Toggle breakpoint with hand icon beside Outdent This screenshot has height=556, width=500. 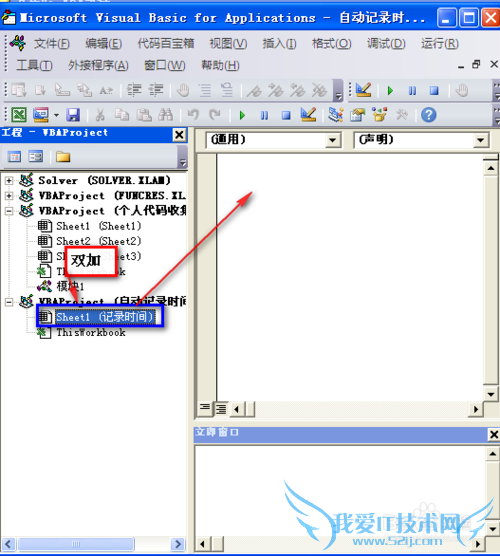183,90
